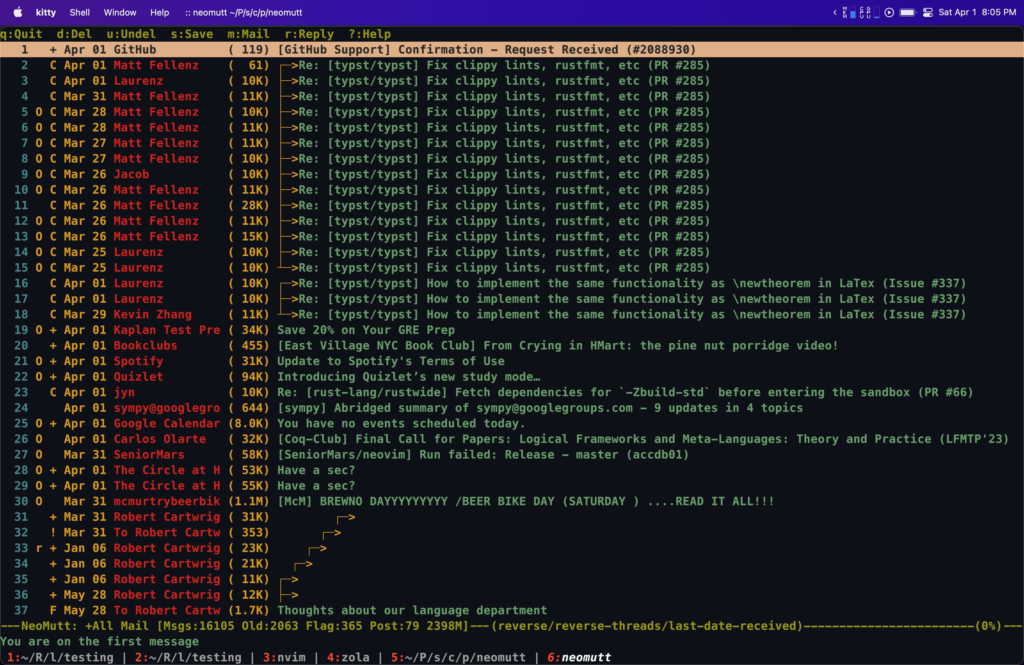This screenshot has width=1024, height=665.
Task: Select Google Calendar no events message
Action: 512,423
